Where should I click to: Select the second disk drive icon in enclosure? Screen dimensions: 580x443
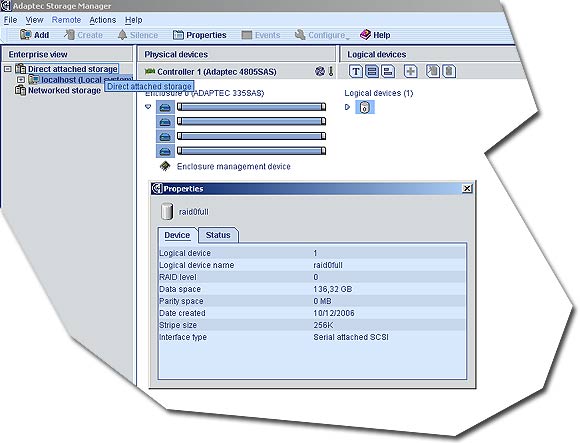[165, 122]
